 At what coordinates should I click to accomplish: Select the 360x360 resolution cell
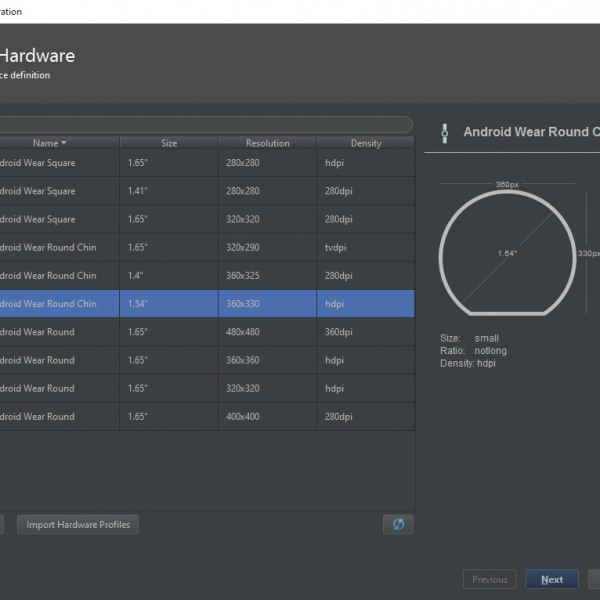[x=267, y=360]
